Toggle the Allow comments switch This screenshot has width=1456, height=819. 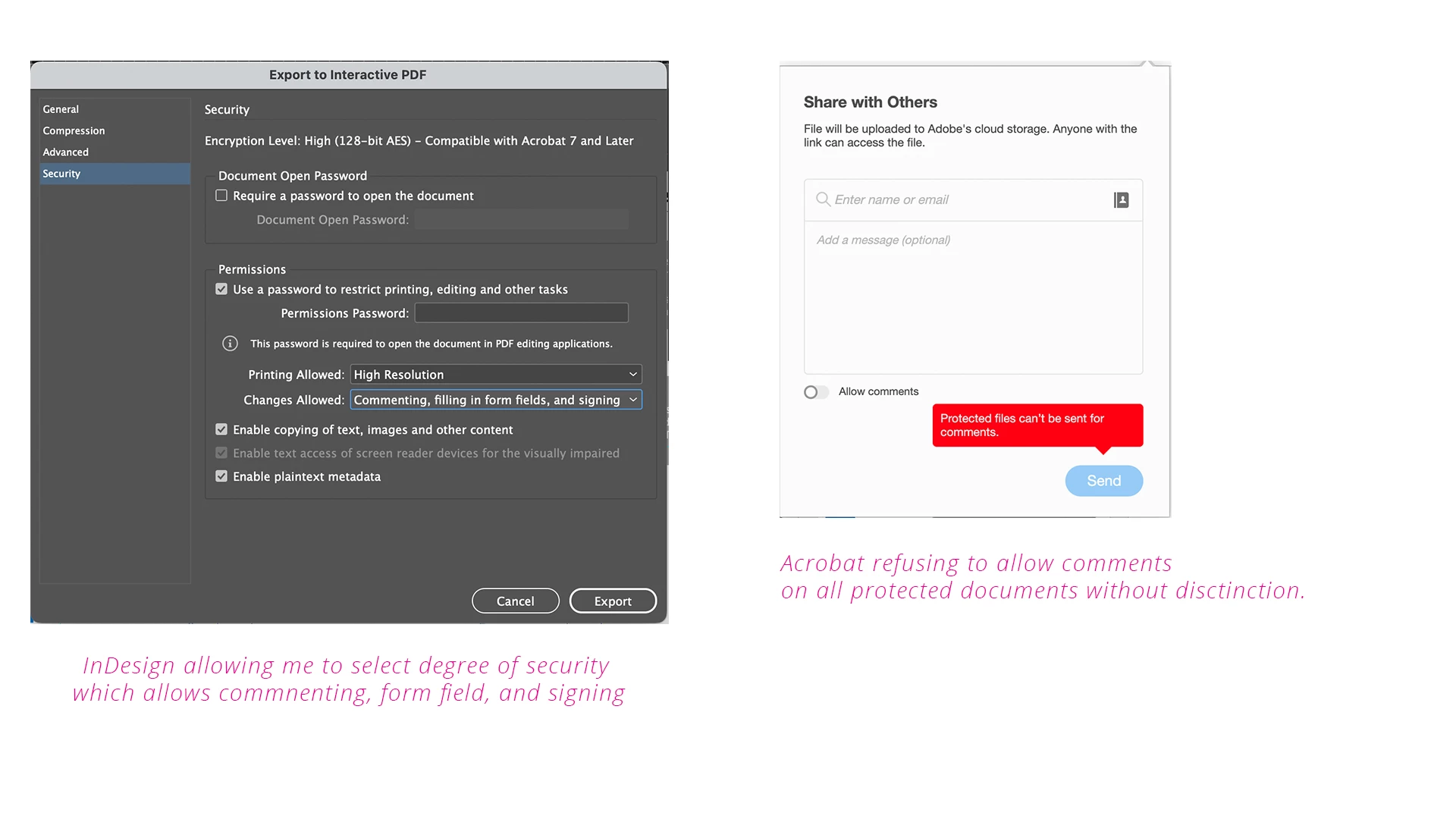coord(816,392)
